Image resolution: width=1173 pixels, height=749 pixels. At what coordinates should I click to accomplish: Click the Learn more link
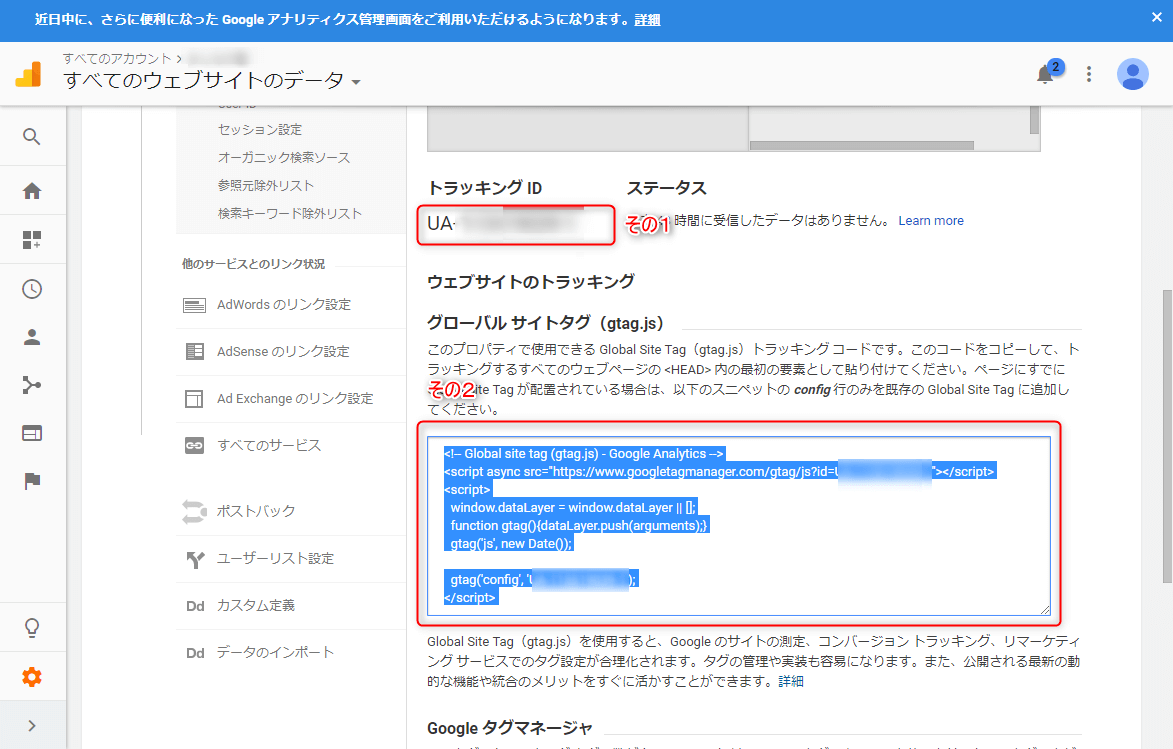pyautogui.click(x=930, y=221)
